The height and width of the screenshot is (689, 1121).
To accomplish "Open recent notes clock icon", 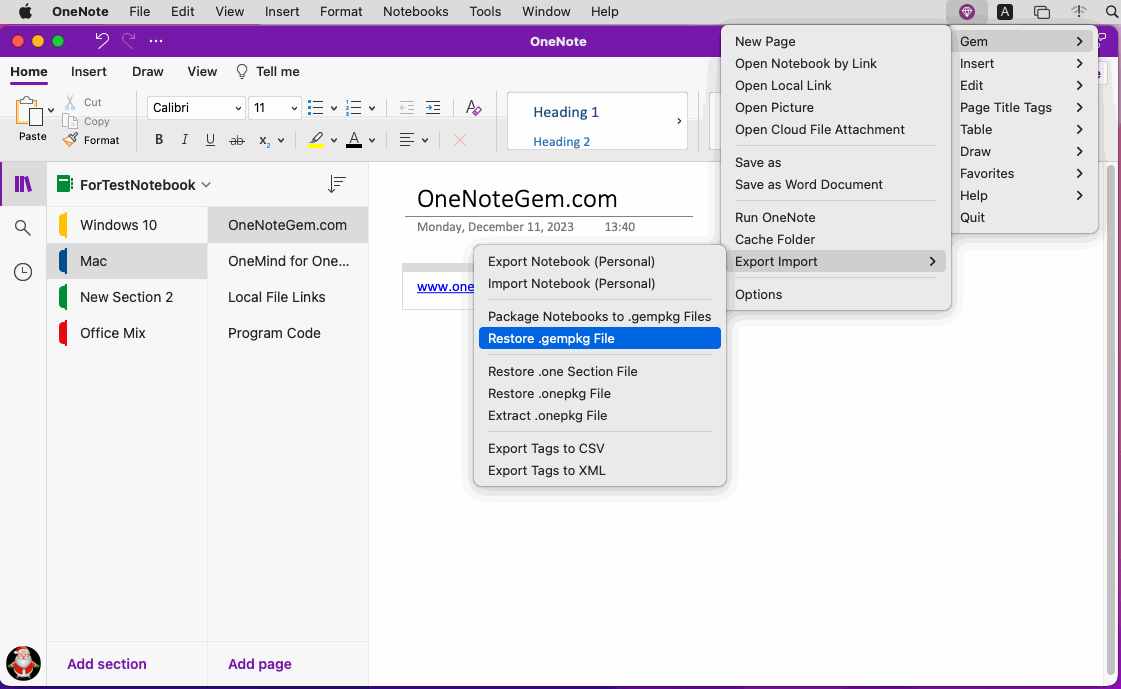I will [23, 272].
